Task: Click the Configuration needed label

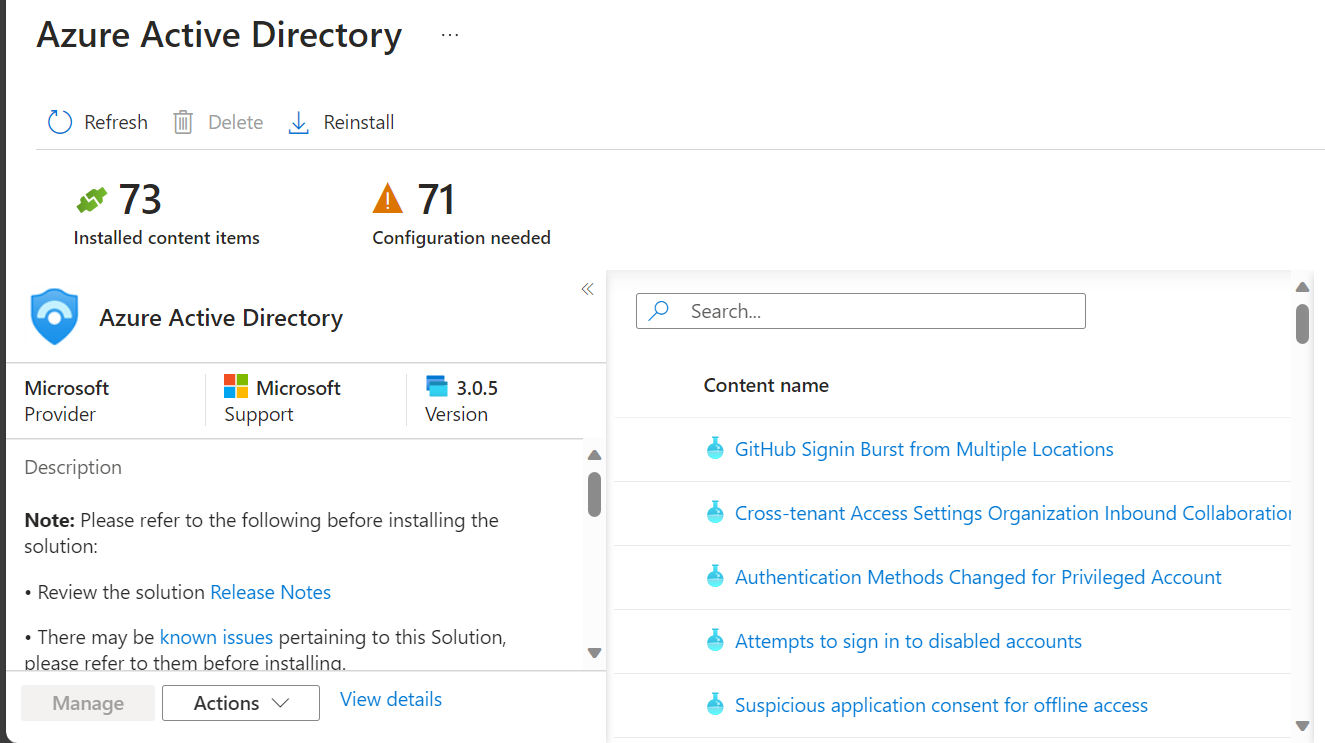Action: pyautogui.click(x=461, y=238)
